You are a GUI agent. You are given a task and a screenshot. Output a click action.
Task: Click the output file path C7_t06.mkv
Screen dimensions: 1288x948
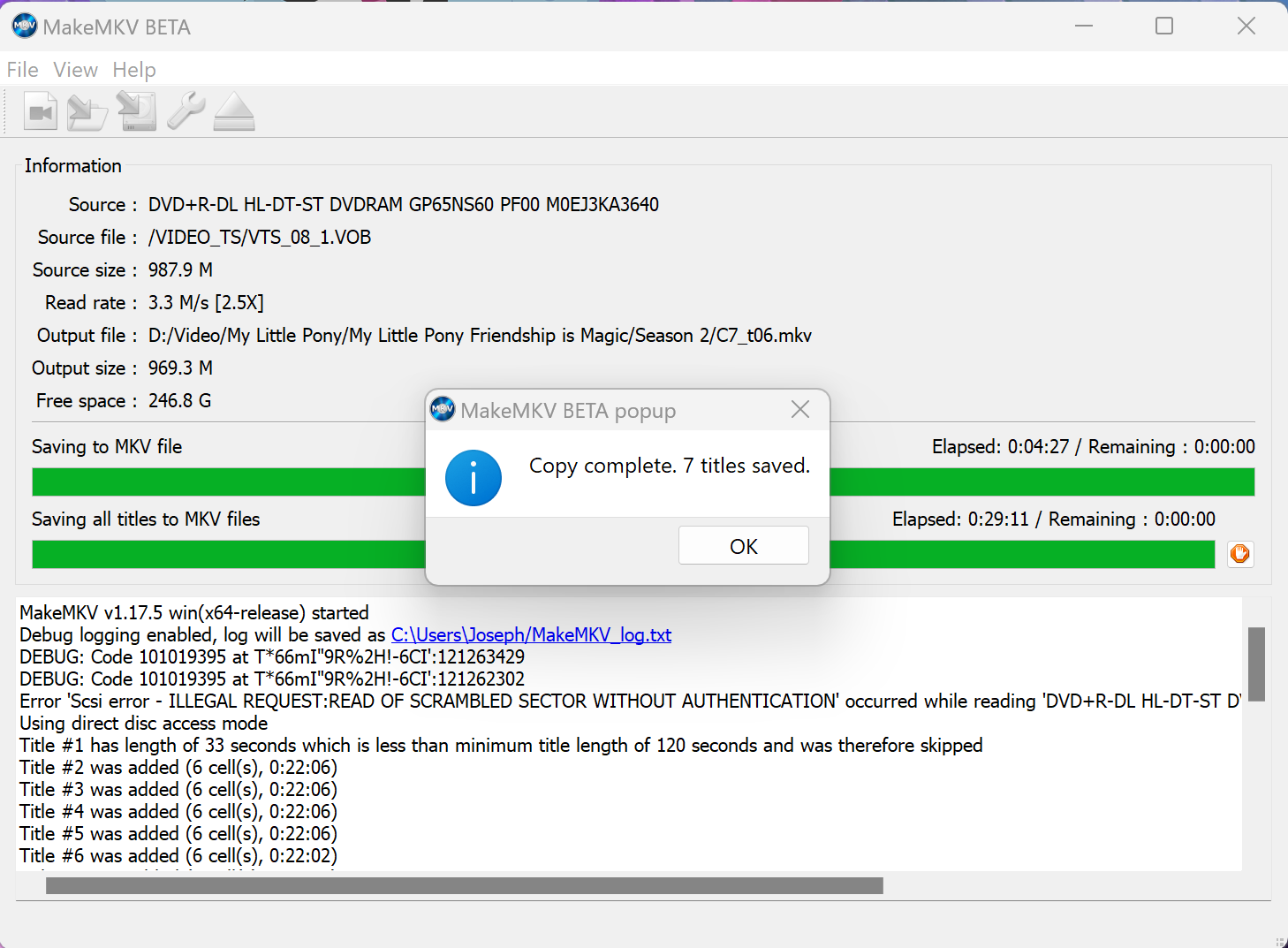[x=480, y=336]
